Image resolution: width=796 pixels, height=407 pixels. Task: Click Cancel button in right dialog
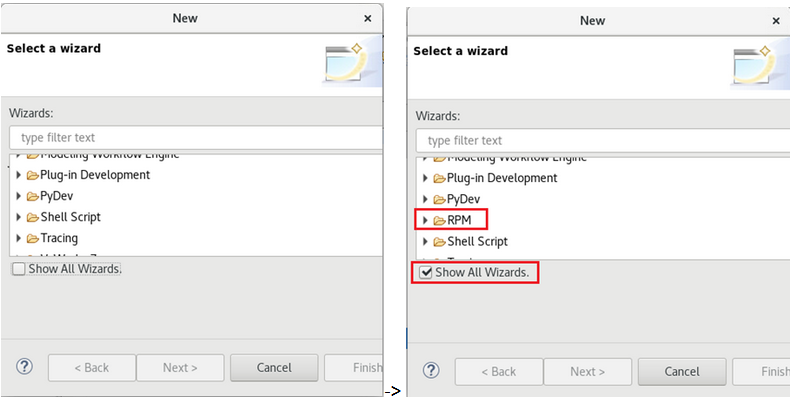682,371
